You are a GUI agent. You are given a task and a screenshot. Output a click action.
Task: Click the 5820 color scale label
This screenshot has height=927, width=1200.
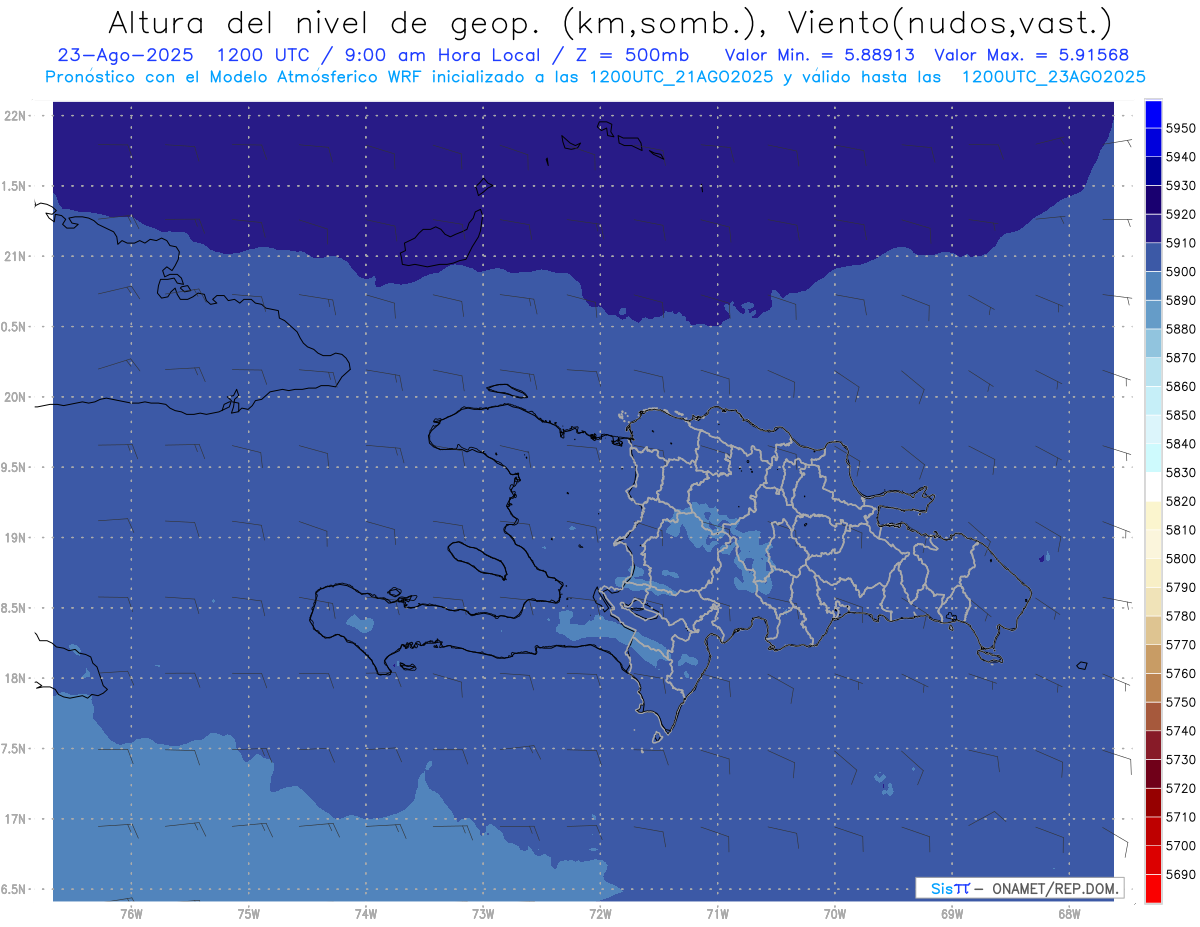click(x=1180, y=501)
